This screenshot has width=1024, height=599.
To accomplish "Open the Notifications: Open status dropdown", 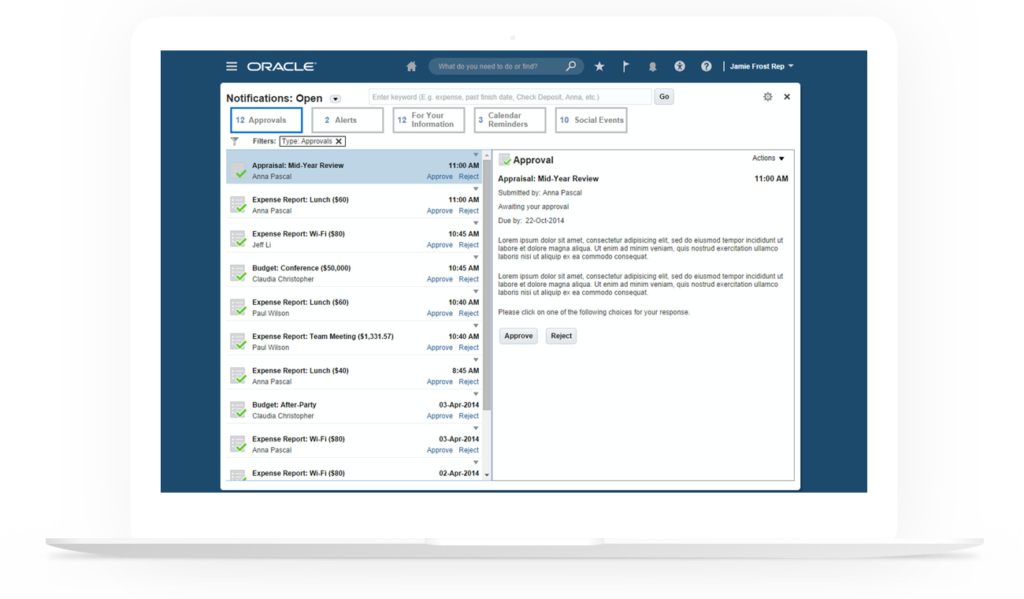I will [336, 99].
